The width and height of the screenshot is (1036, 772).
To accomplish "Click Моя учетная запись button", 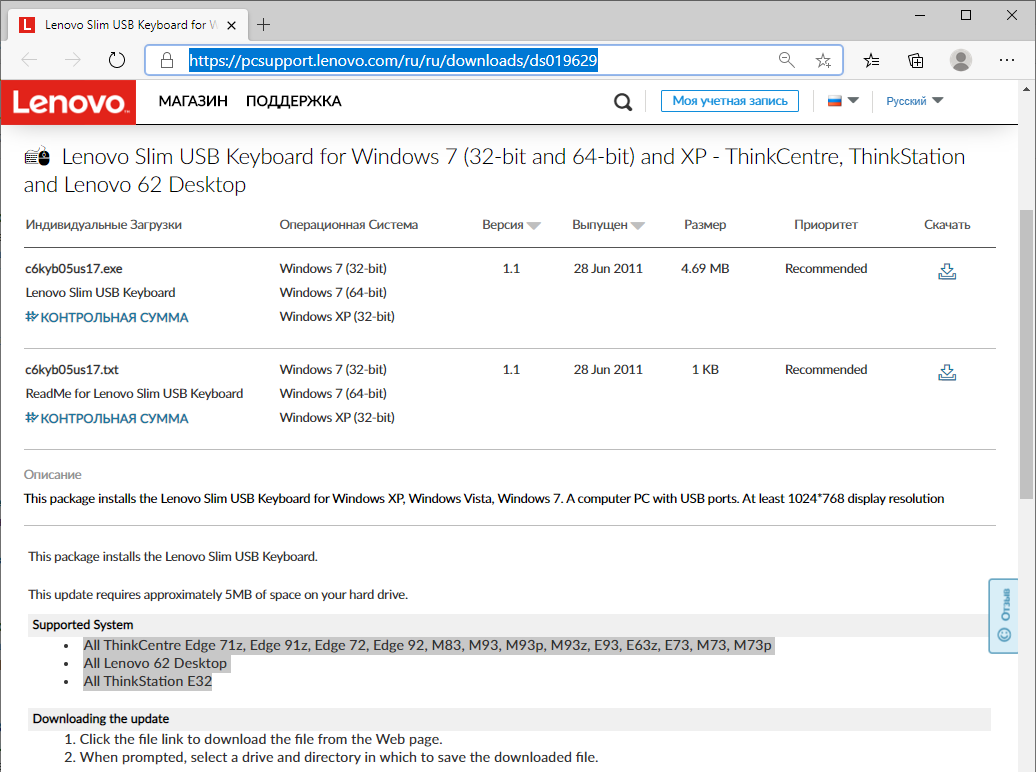I will pos(729,101).
